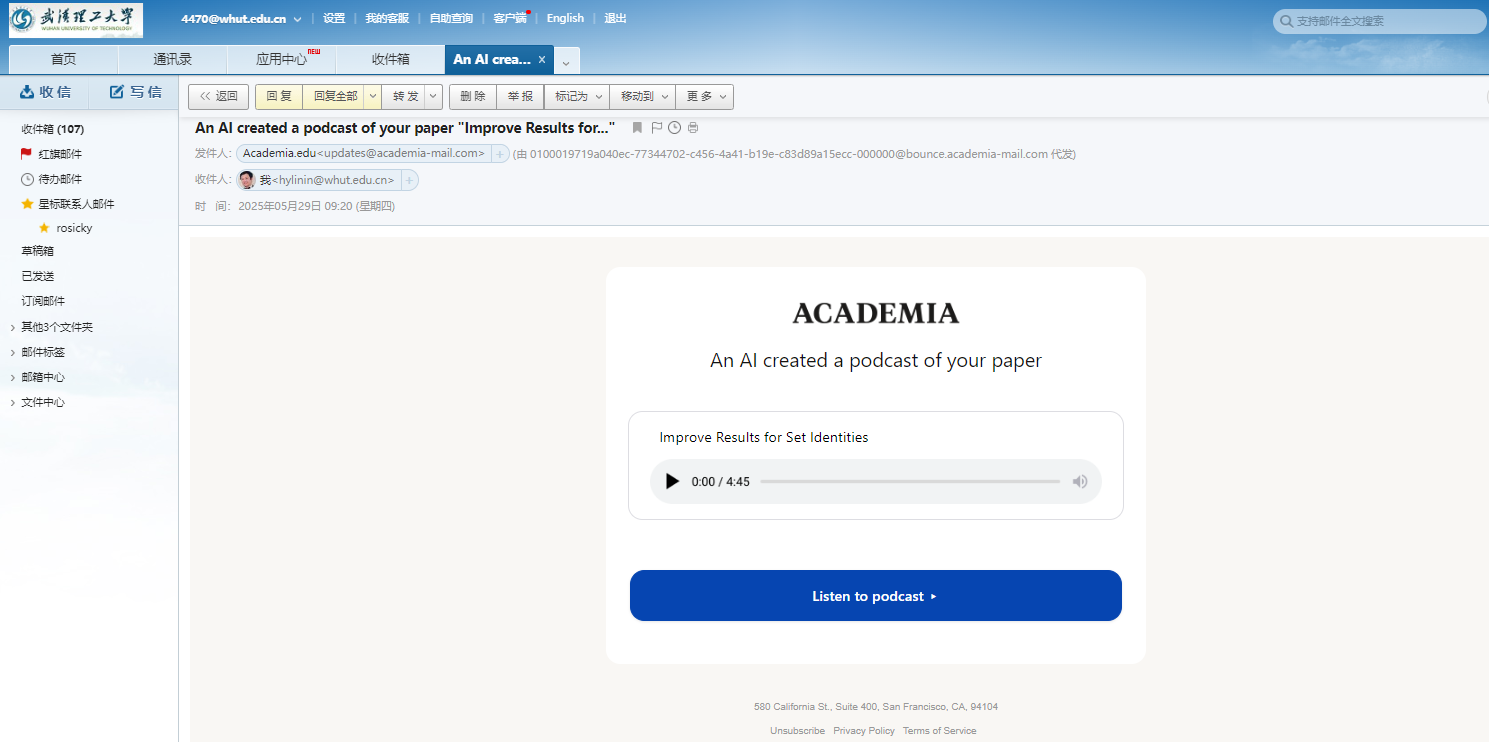Click the 'Improve Results for Set Identities' title
The image size is (1489, 742).
tap(764, 437)
